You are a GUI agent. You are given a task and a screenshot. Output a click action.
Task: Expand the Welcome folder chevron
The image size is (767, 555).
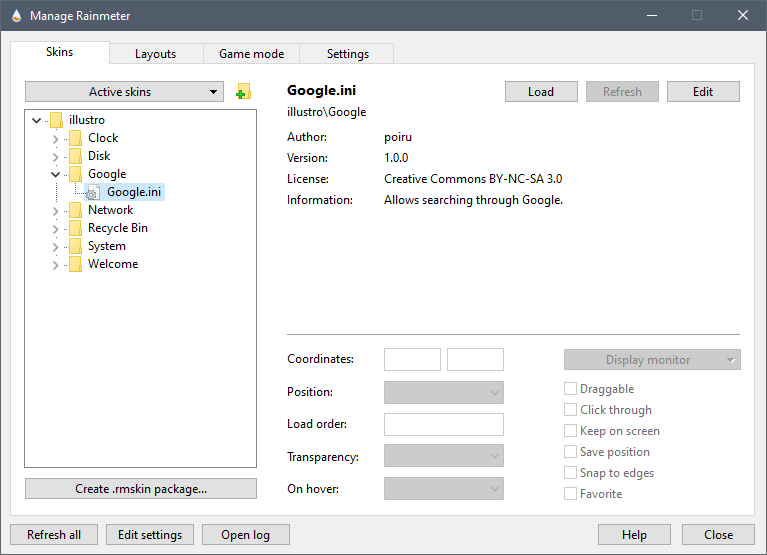(55, 265)
